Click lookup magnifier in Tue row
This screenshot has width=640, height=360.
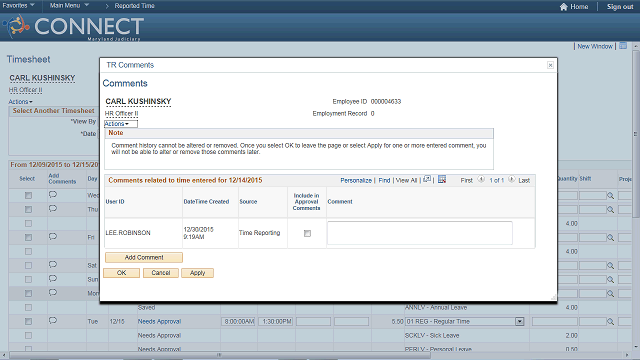[610, 322]
